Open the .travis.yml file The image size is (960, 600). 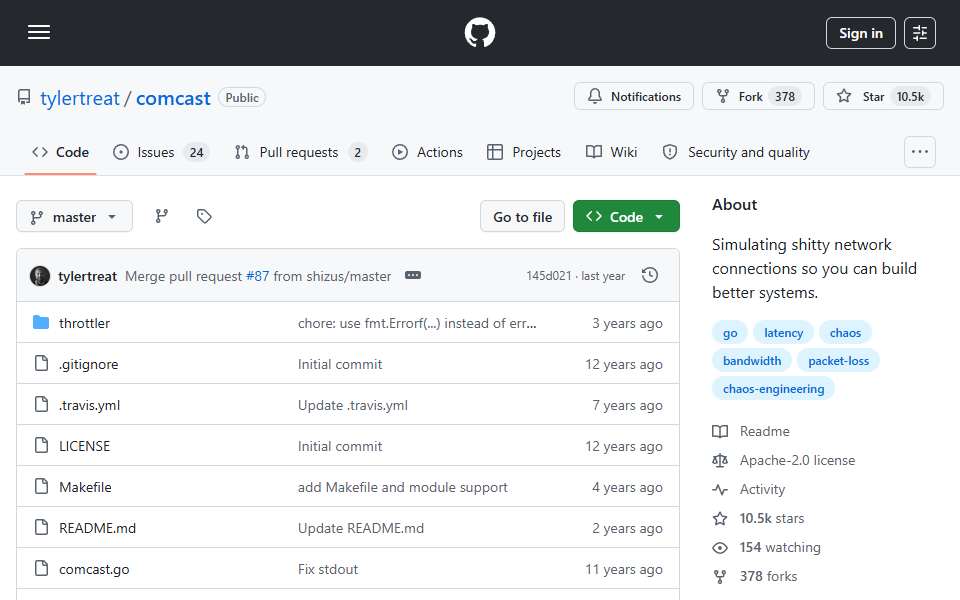[x=89, y=405]
